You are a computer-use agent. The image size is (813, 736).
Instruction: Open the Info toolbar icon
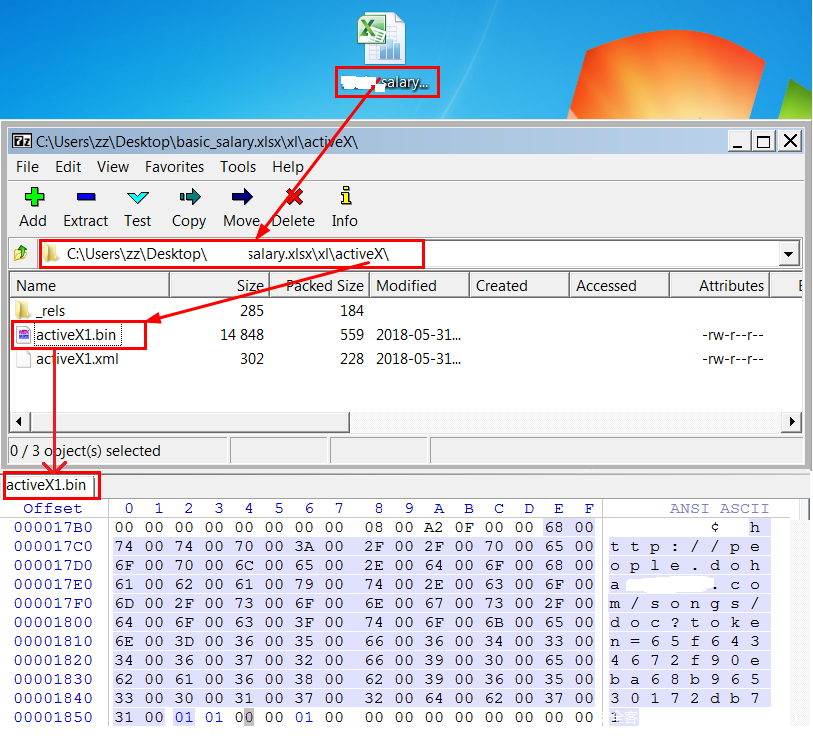(x=345, y=196)
